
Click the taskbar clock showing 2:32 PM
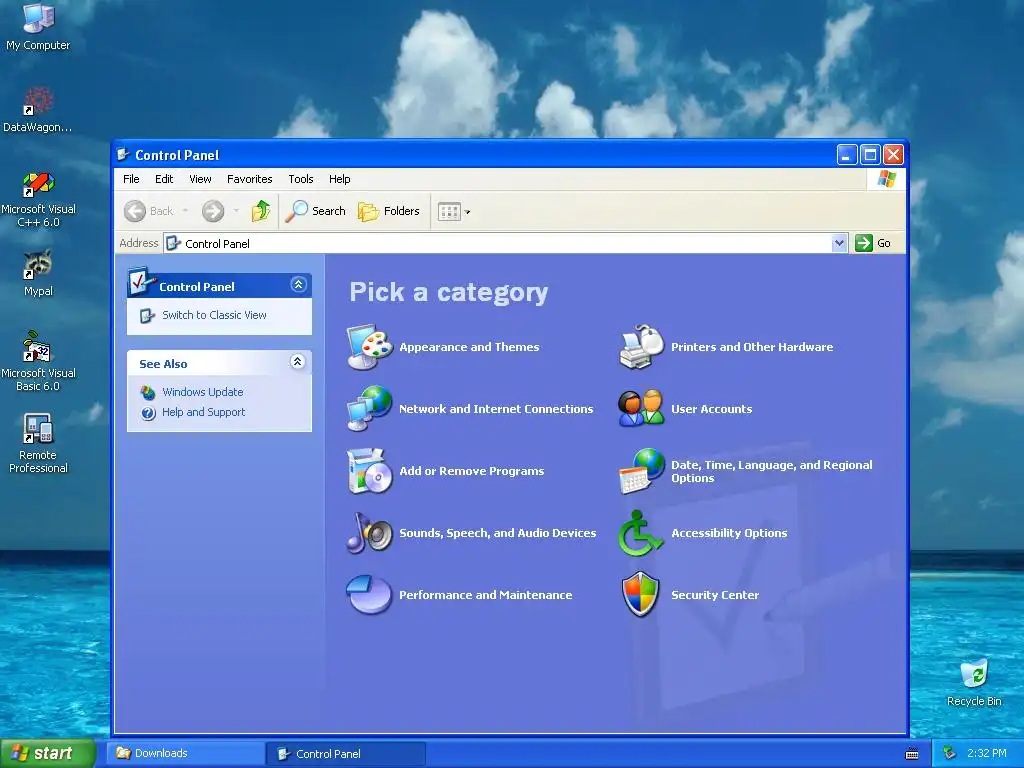click(986, 754)
